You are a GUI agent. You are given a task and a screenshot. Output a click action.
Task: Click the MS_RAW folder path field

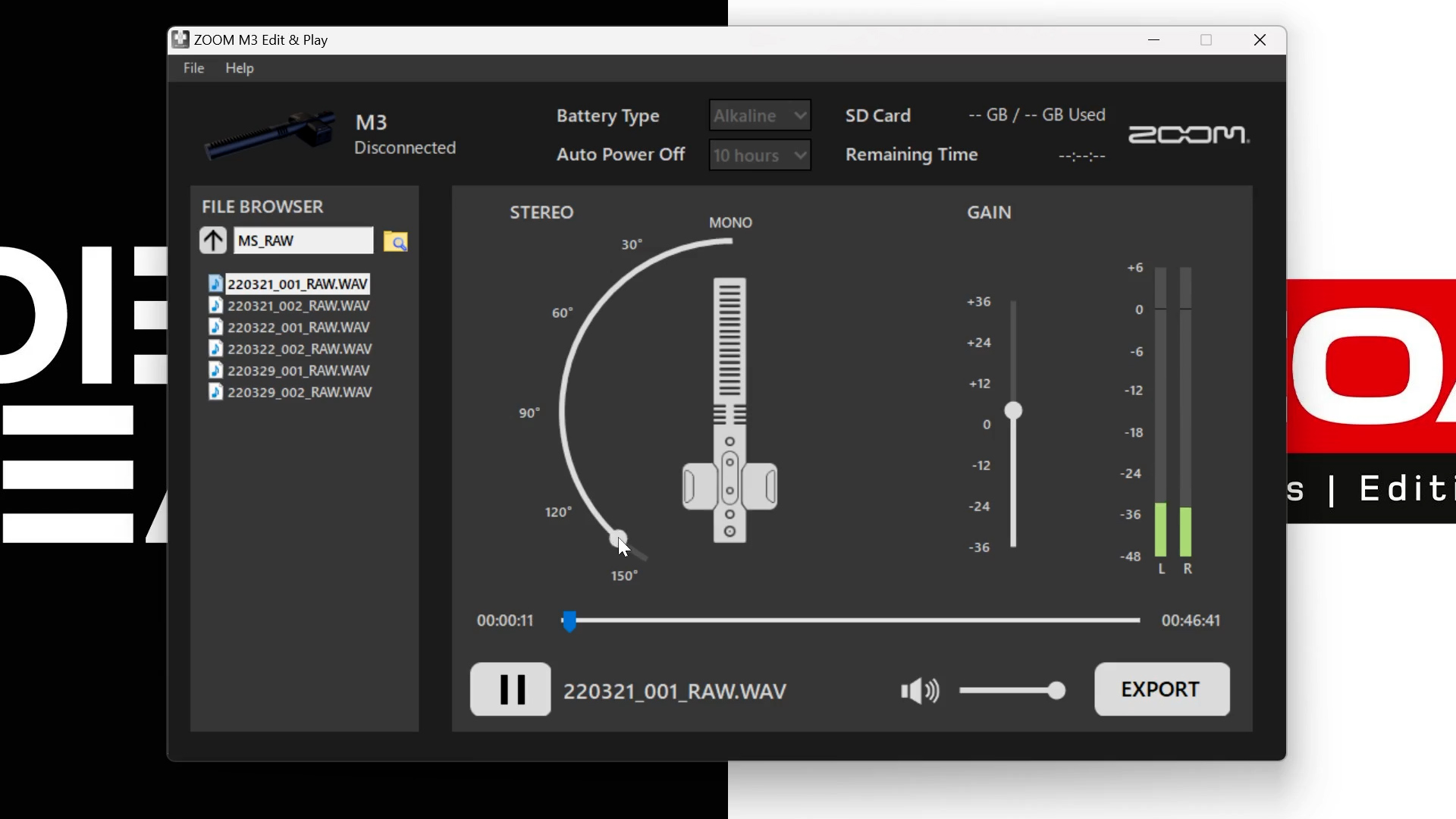coord(303,240)
